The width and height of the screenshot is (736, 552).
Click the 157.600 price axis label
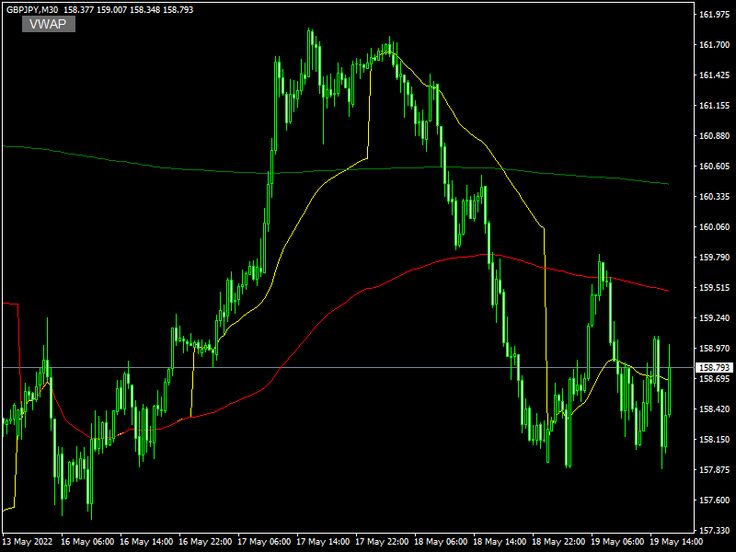[714, 500]
